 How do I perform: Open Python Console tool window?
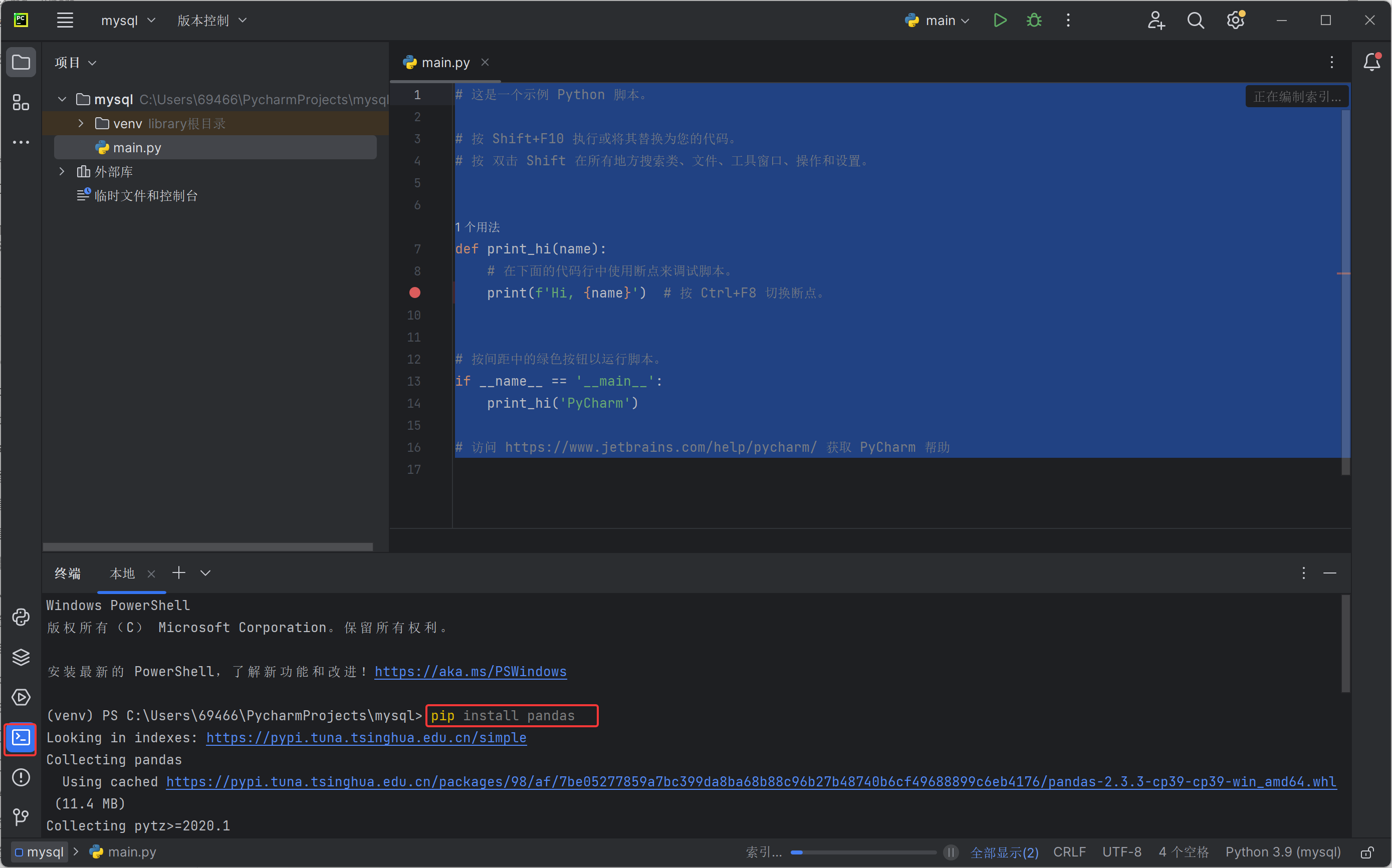coord(21,617)
